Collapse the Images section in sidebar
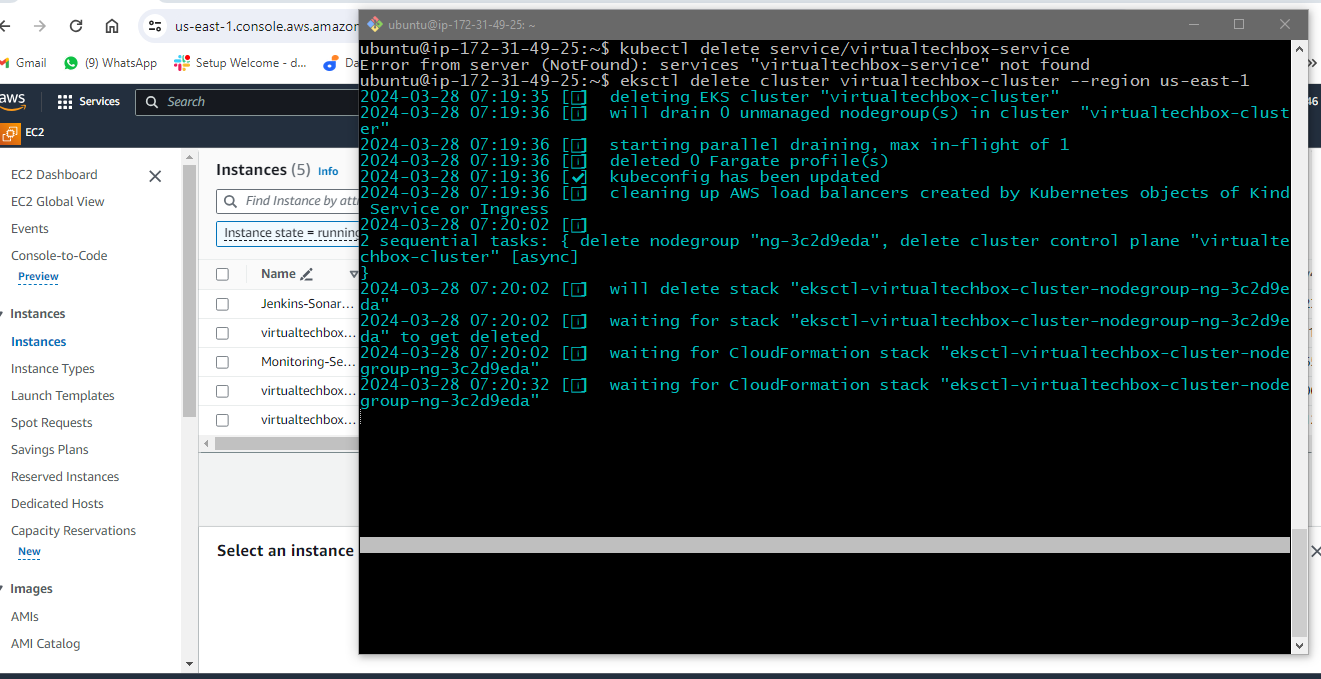Screen dimensions: 1321x679 point(4,589)
